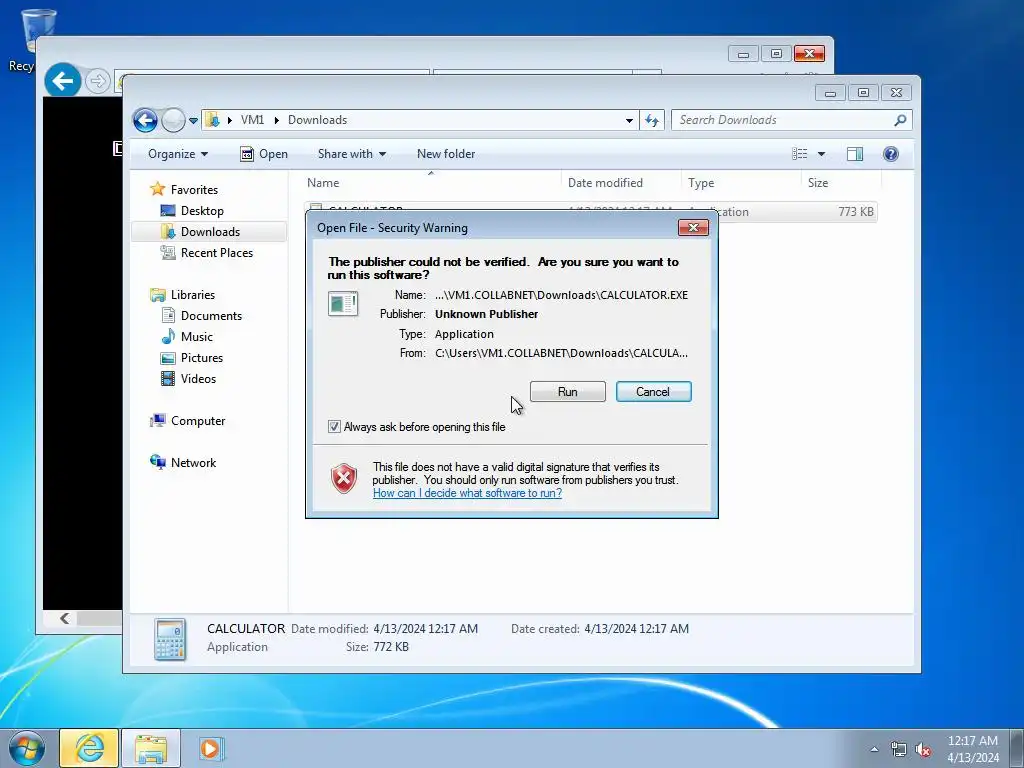Open Explorer help icon

pos(891,154)
